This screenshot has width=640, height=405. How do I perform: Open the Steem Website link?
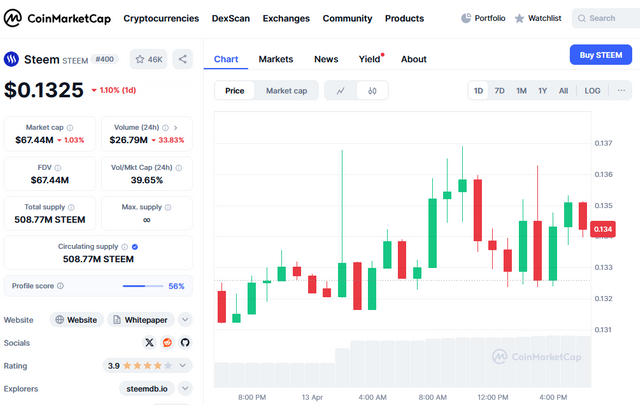coord(77,320)
